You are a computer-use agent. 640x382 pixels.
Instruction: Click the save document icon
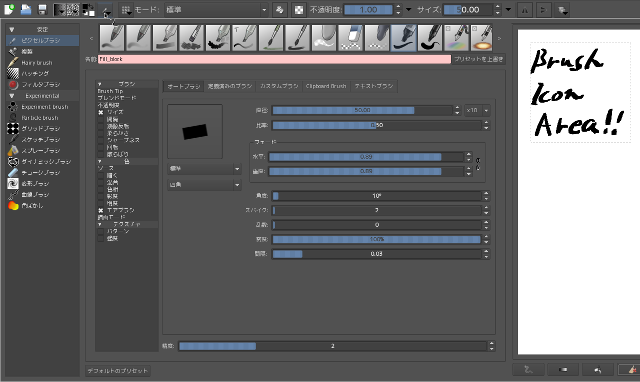click(x=42, y=9)
